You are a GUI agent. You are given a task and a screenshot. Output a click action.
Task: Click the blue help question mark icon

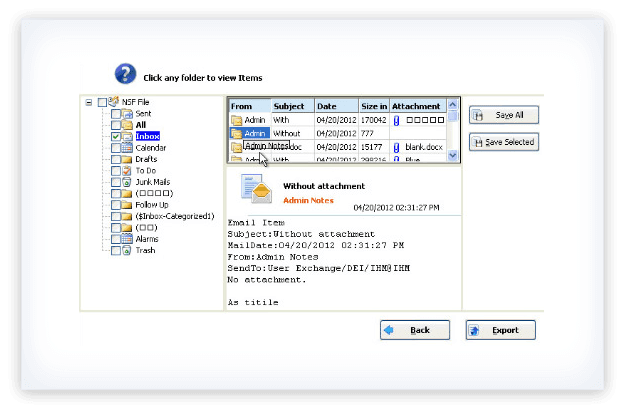(x=125, y=73)
